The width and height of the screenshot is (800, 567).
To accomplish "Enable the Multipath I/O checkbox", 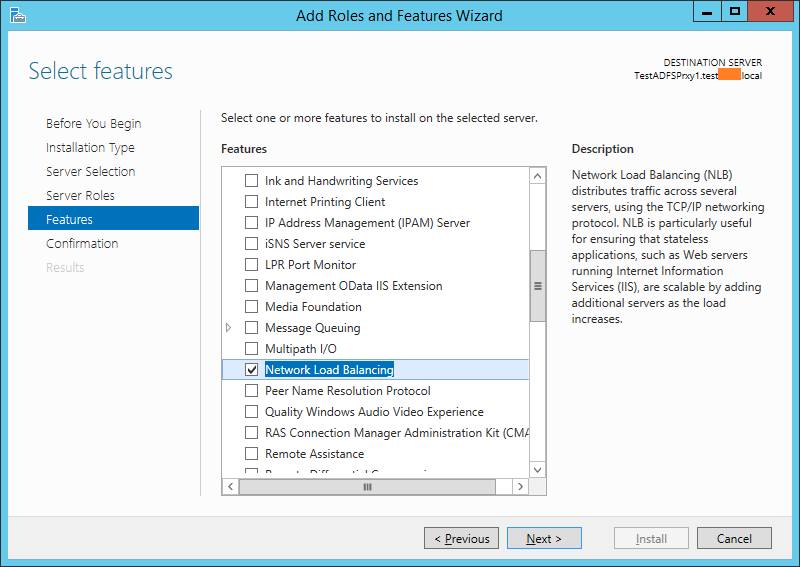I will tap(251, 349).
